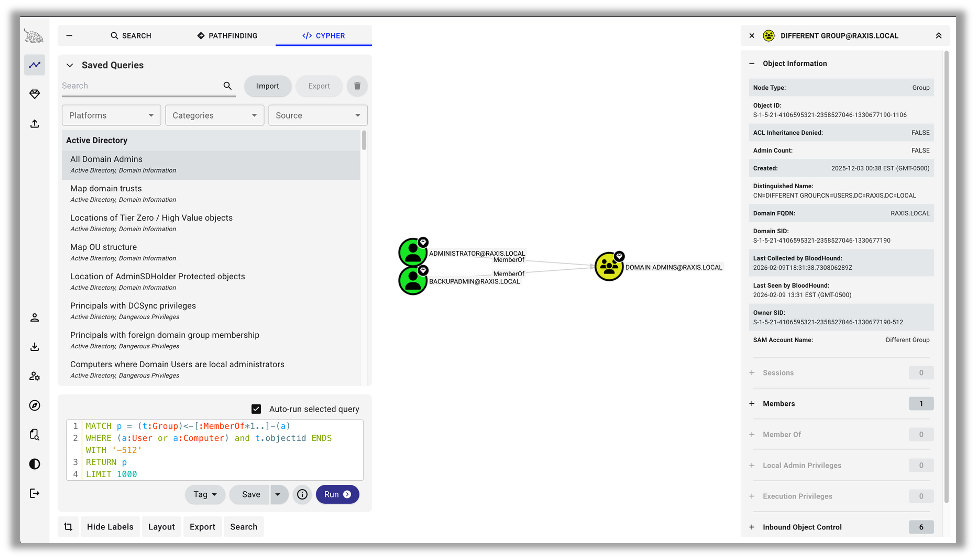Select the Map domain trusts query

point(211,194)
